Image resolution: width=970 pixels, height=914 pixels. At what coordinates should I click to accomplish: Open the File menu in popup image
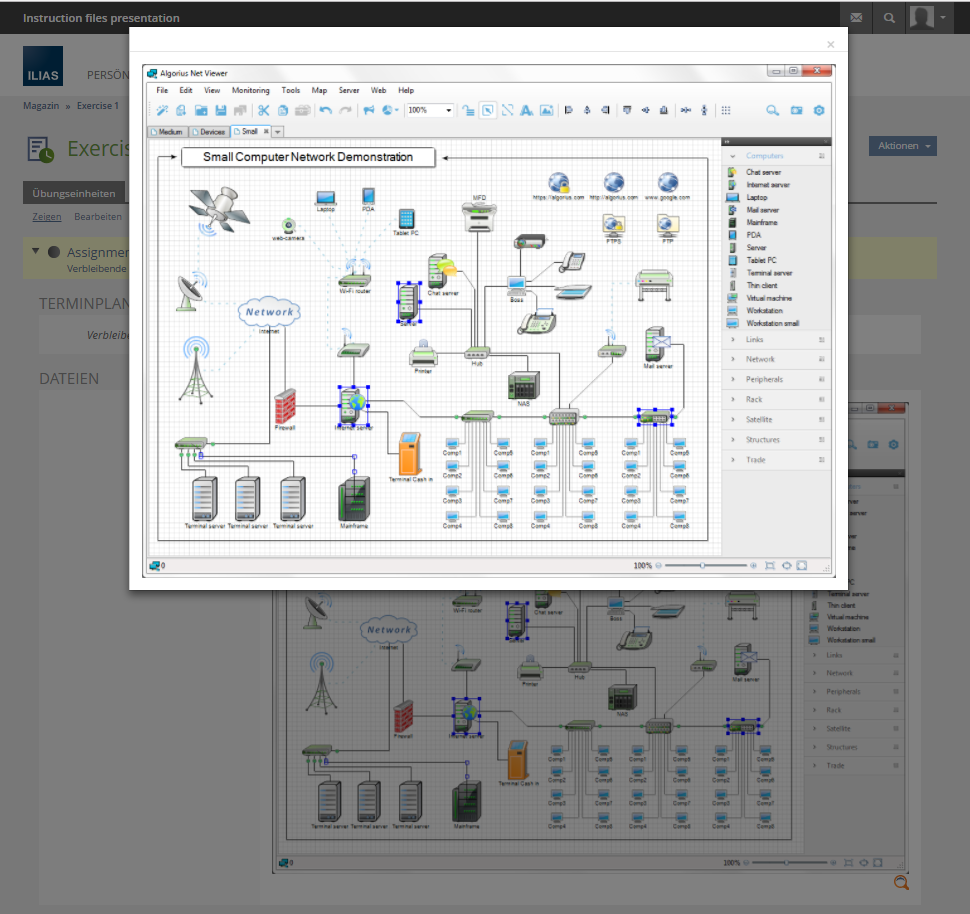[162, 90]
